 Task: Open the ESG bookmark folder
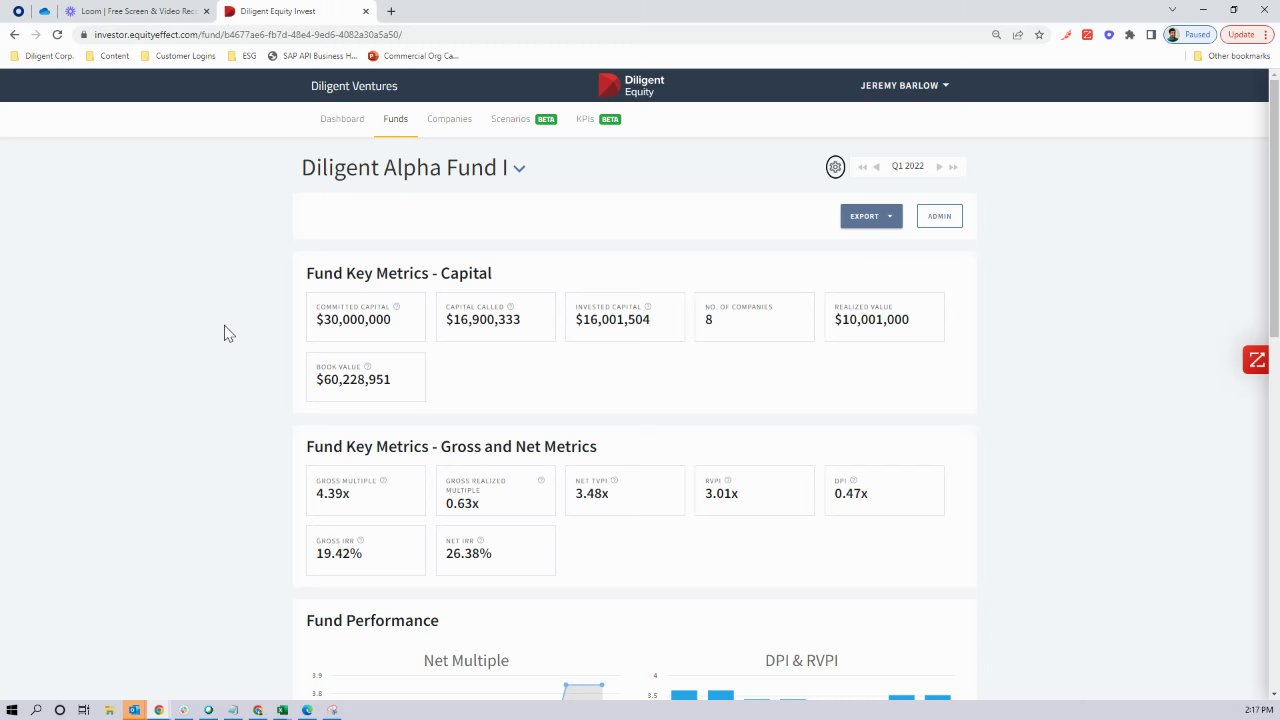point(242,56)
